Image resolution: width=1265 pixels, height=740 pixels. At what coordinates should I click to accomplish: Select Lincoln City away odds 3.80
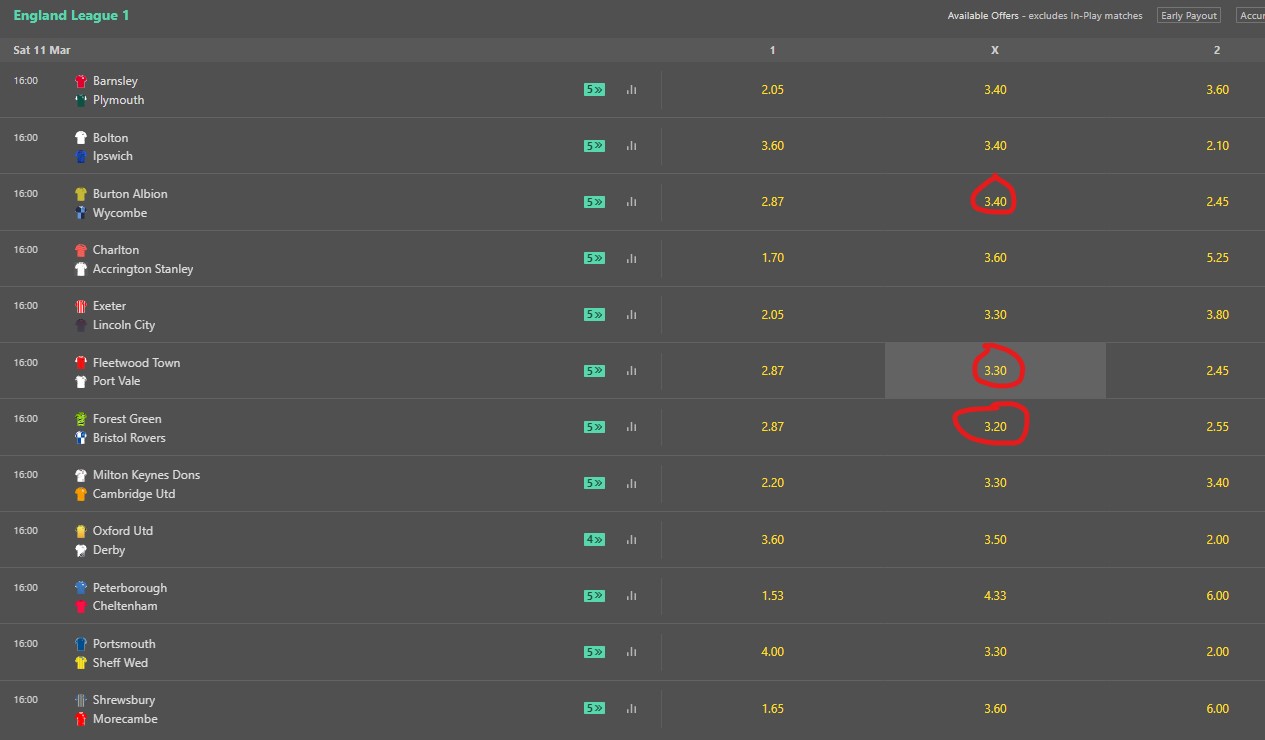pyautogui.click(x=1217, y=315)
